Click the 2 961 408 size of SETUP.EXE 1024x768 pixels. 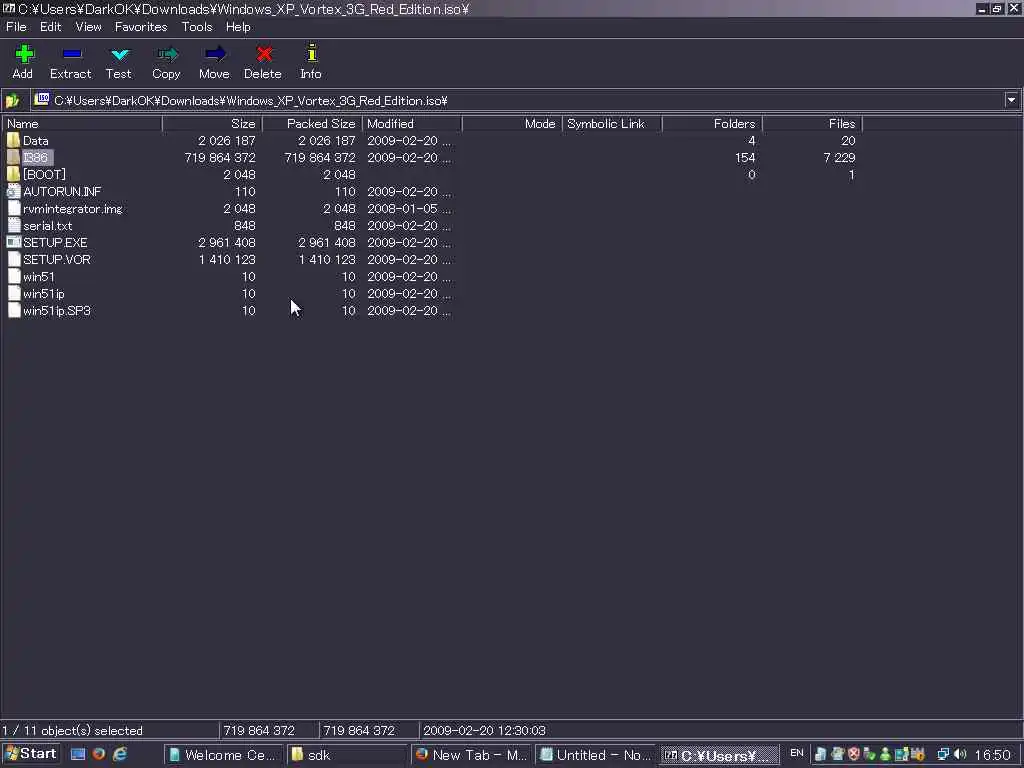coord(227,242)
